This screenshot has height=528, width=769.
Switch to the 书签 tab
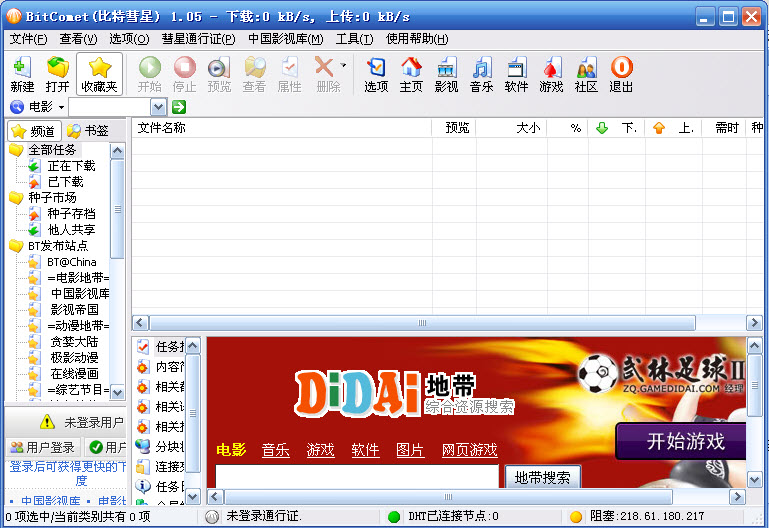pos(88,131)
